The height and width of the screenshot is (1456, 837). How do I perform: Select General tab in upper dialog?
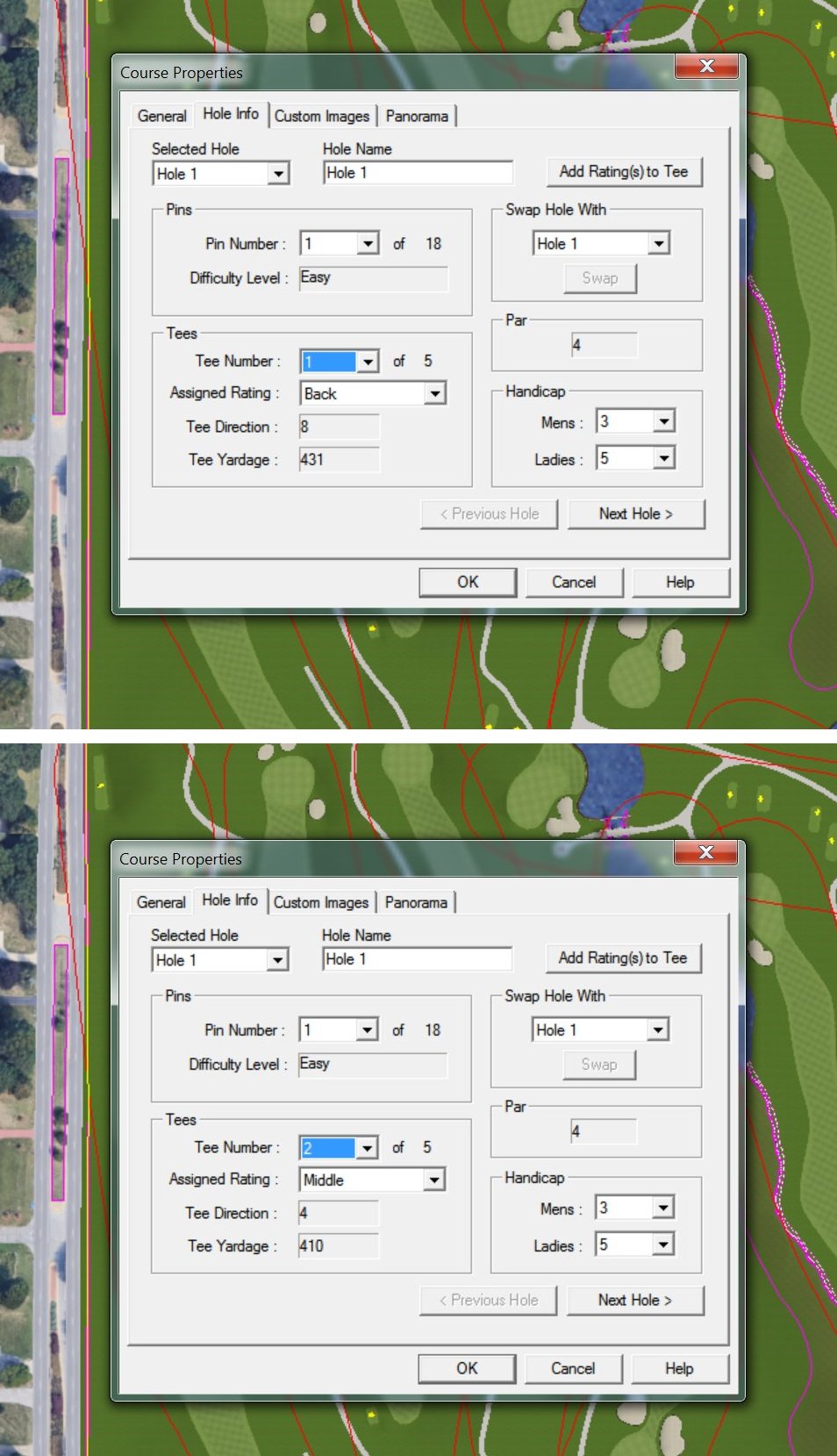[x=161, y=116]
